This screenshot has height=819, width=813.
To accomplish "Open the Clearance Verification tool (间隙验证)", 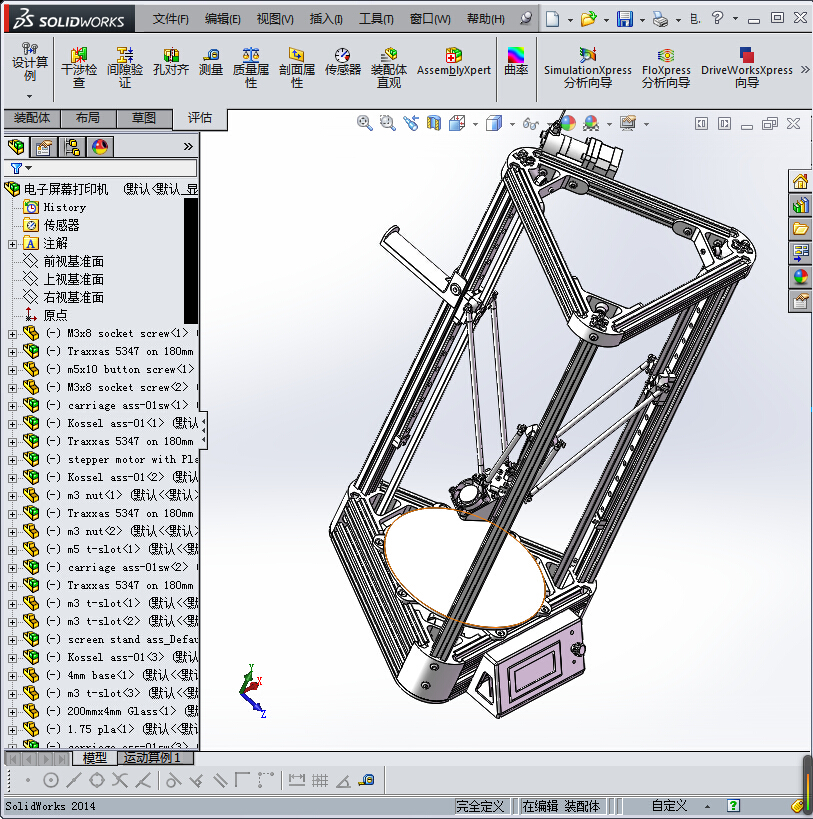I will point(125,67).
